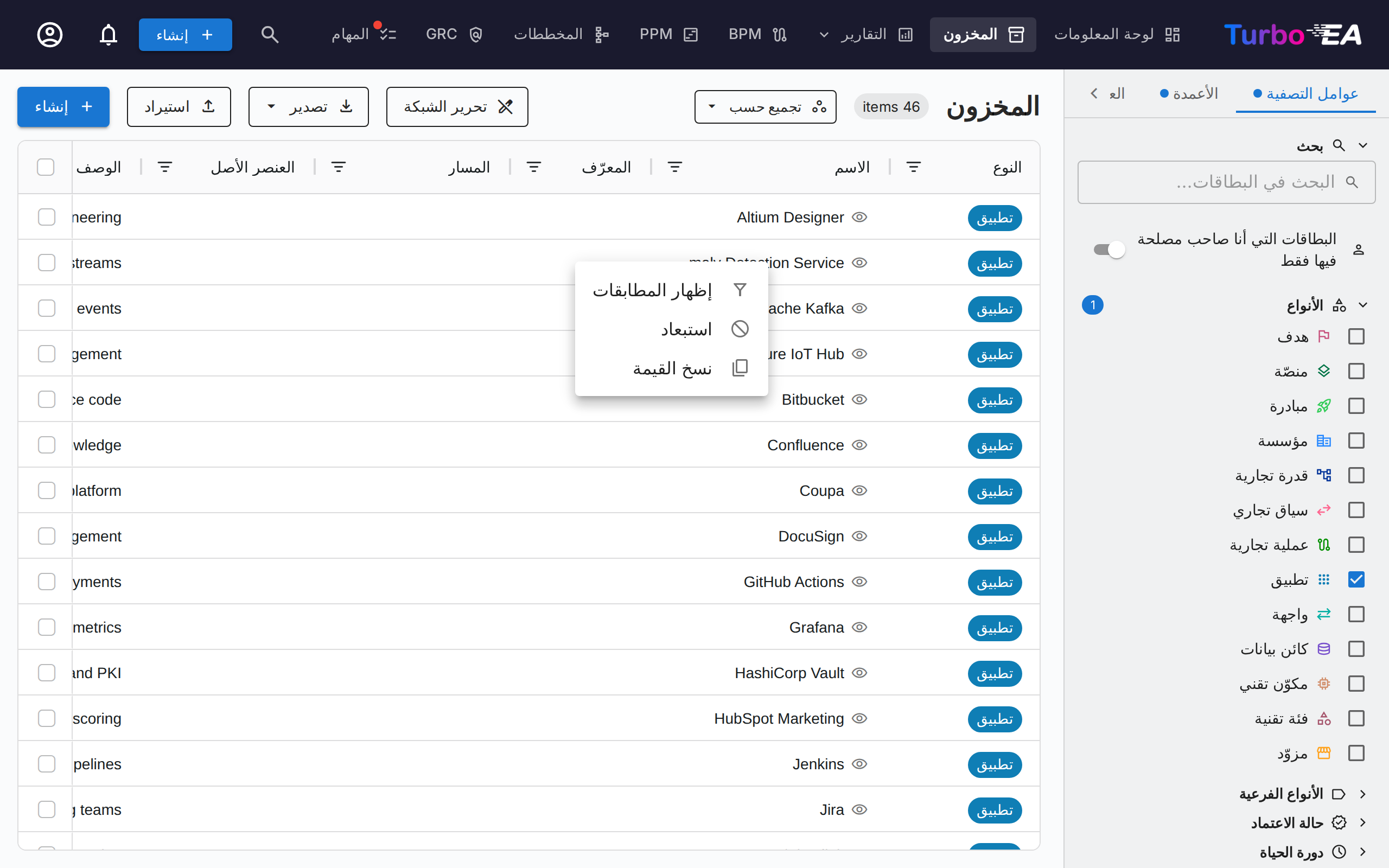Show card preview eye for Altium Designer
Viewport: 1389px width, 868px height.
tap(859, 218)
